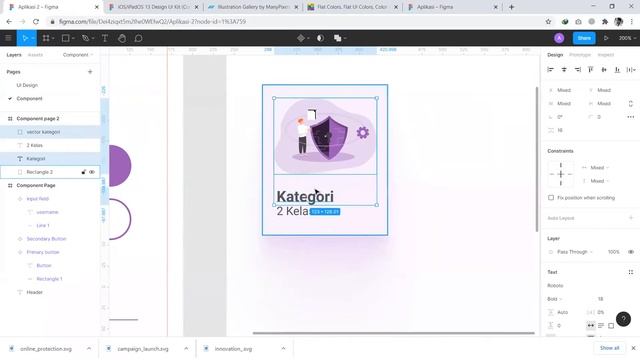
Task: Toggle layer visibility eye in Layer section
Action: coord(631,252)
